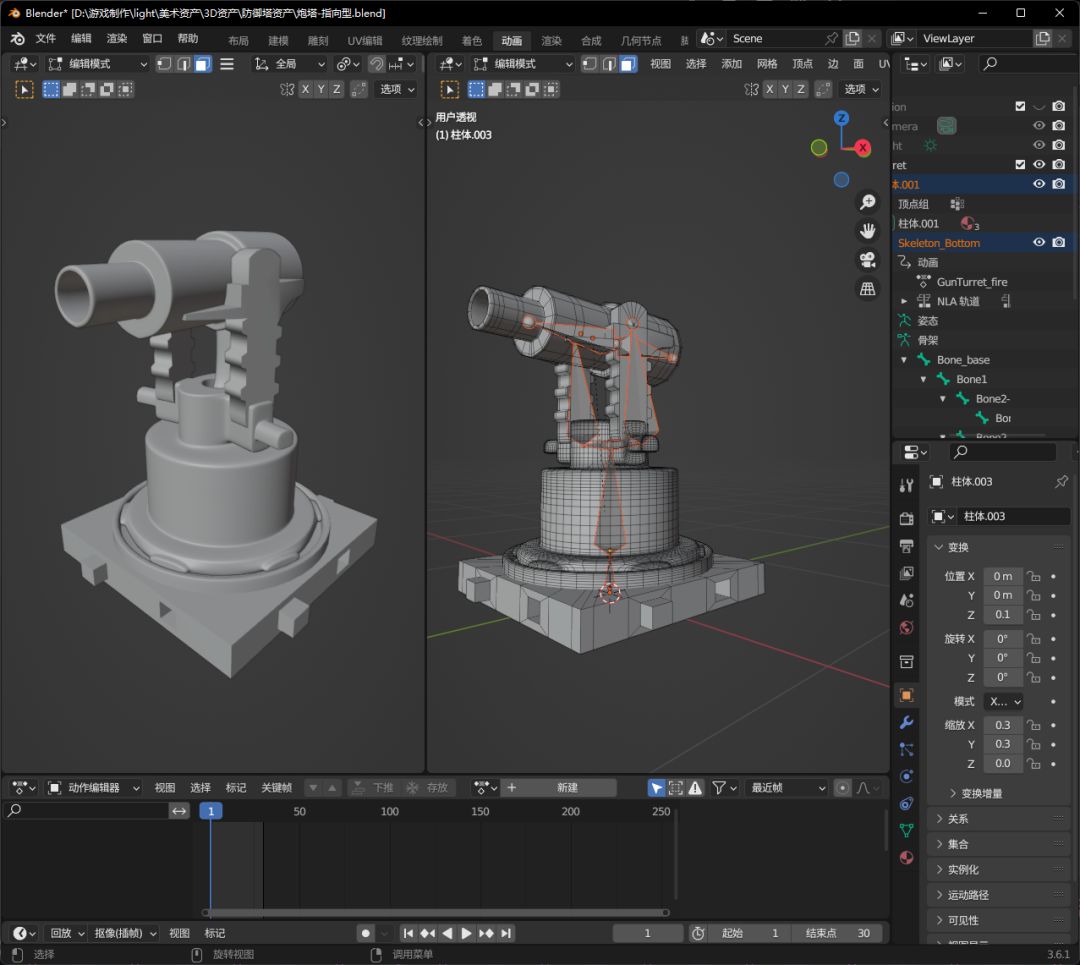Switch to the 渲染 workspace tab
This screenshot has width=1080, height=965.
551,41
